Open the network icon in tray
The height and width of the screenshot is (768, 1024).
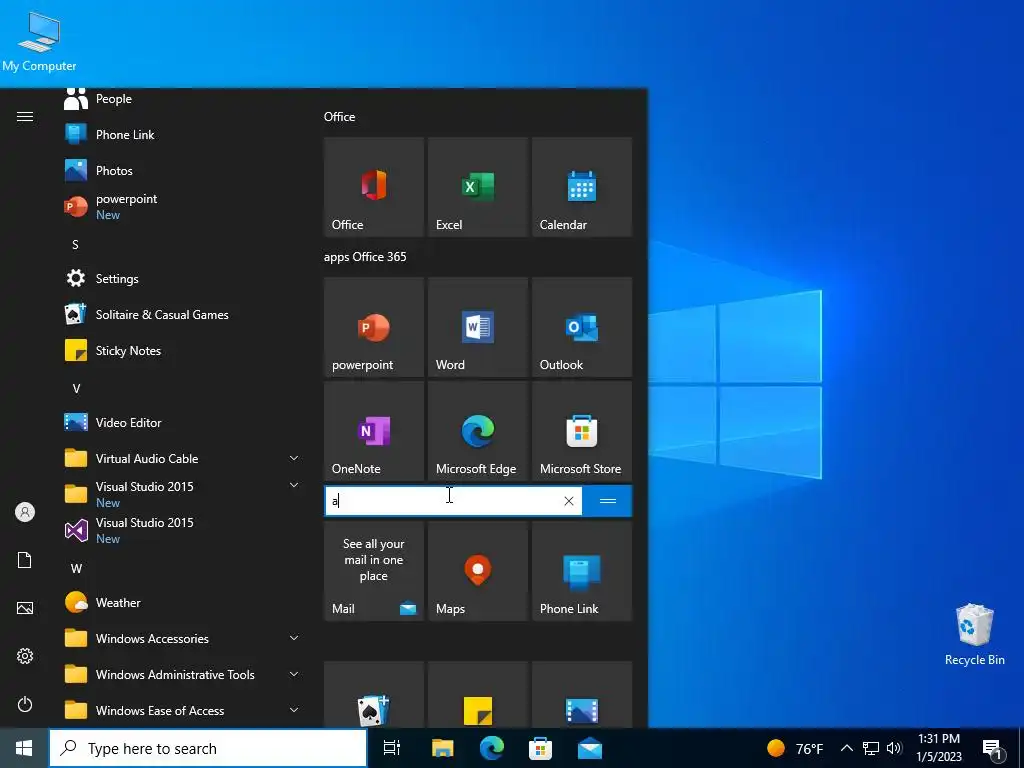point(871,748)
